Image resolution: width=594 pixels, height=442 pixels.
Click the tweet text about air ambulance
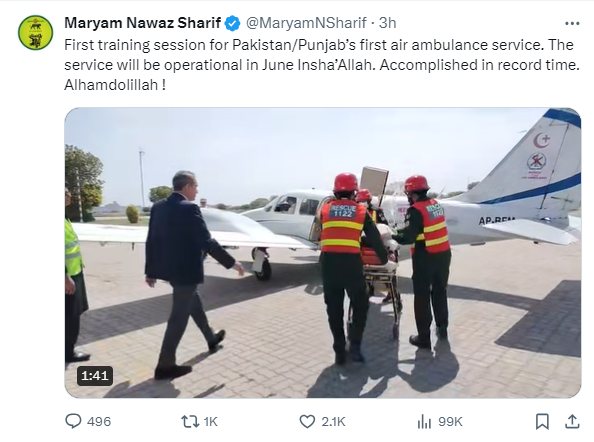point(322,65)
